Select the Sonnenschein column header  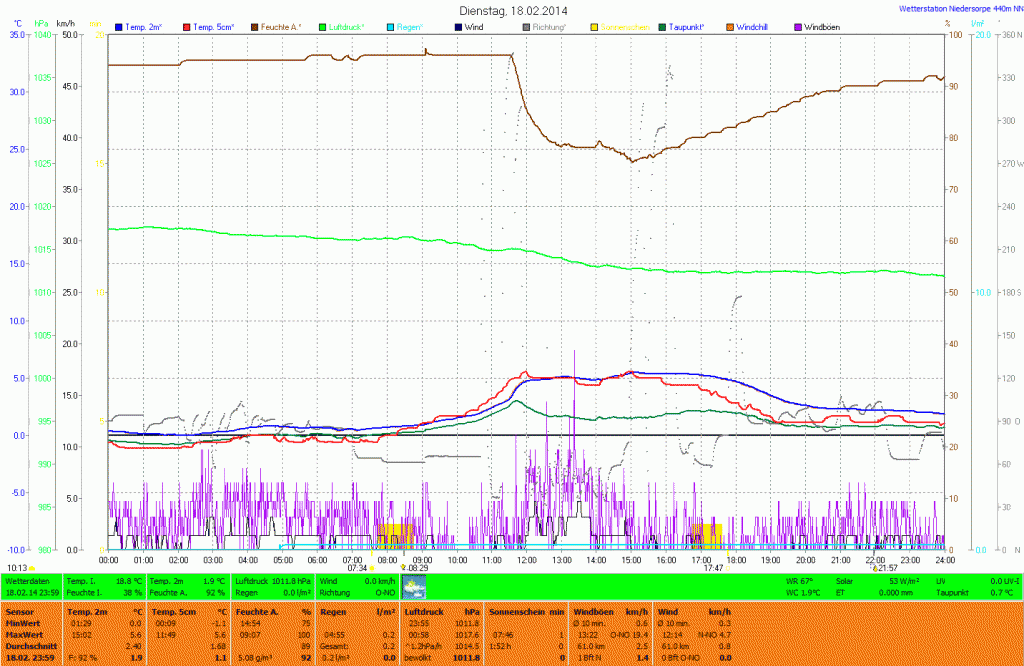tap(512, 609)
